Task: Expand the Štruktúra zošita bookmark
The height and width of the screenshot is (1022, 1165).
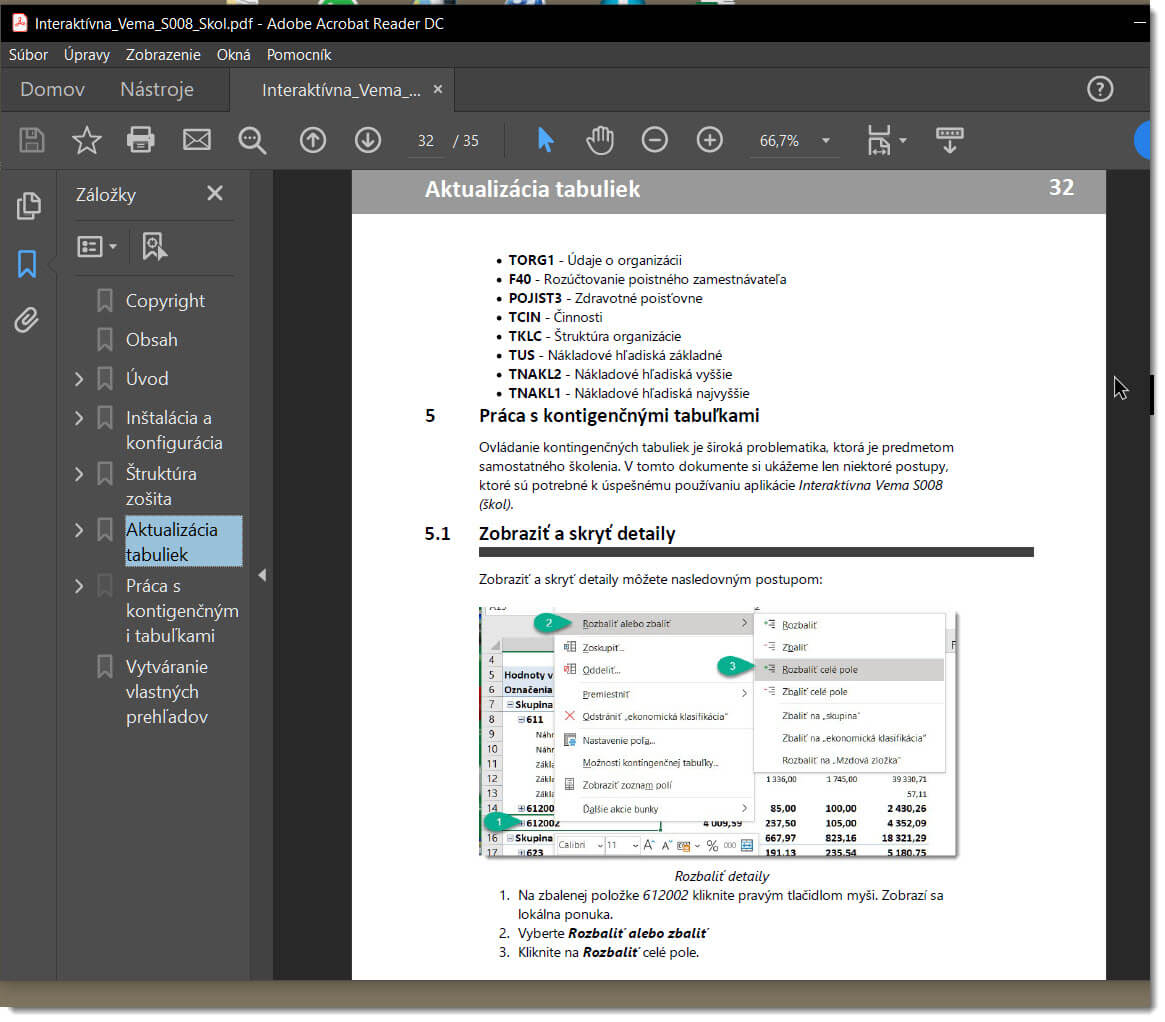Action: point(79,474)
